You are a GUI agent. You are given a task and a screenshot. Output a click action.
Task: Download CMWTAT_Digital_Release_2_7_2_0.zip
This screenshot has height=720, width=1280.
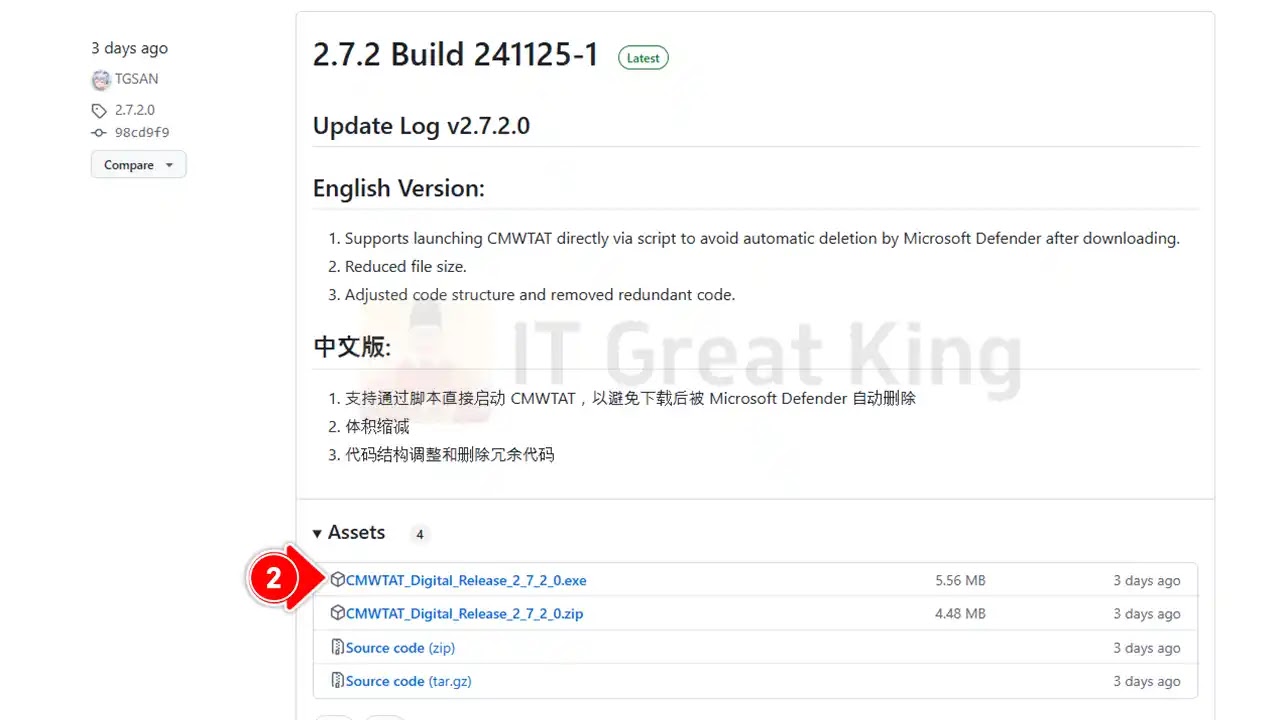(464, 613)
